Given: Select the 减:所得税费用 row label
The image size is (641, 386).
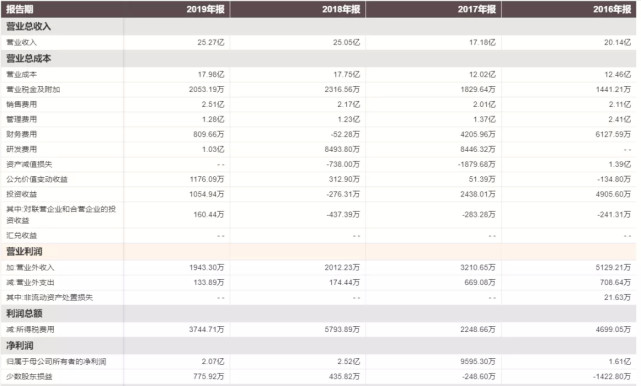Looking at the screenshot, I should (x=30, y=330).
